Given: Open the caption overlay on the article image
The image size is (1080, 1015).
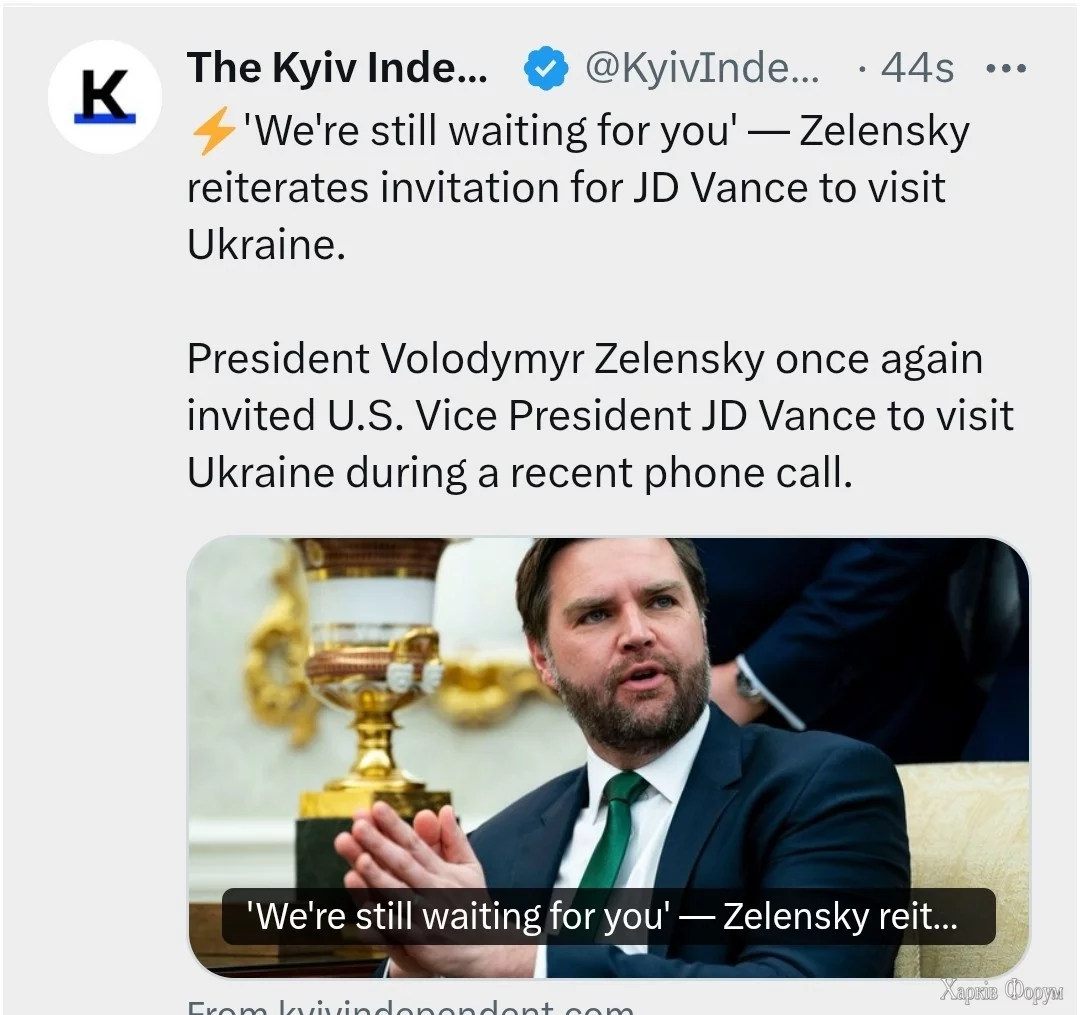Looking at the screenshot, I should [607, 916].
